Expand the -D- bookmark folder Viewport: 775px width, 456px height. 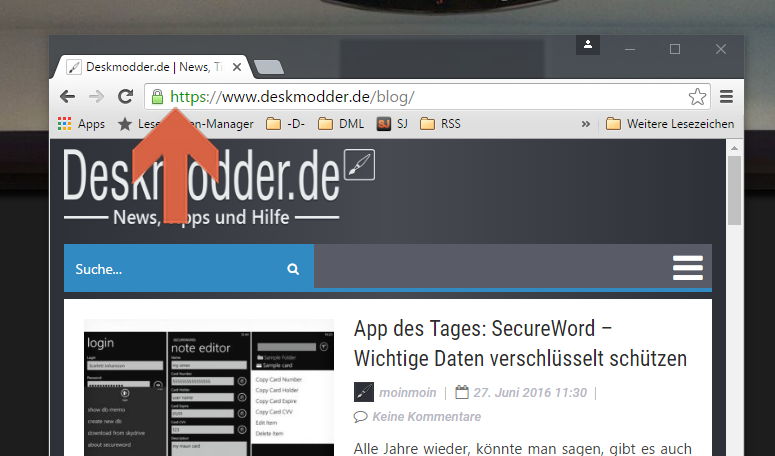pos(285,124)
